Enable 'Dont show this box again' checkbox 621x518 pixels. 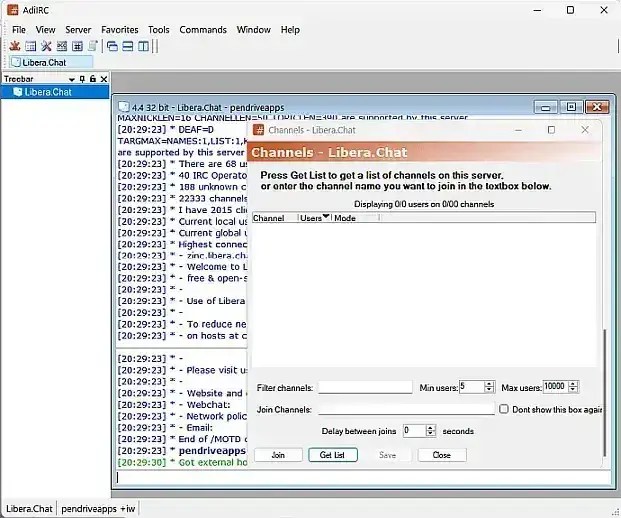tap(504, 409)
